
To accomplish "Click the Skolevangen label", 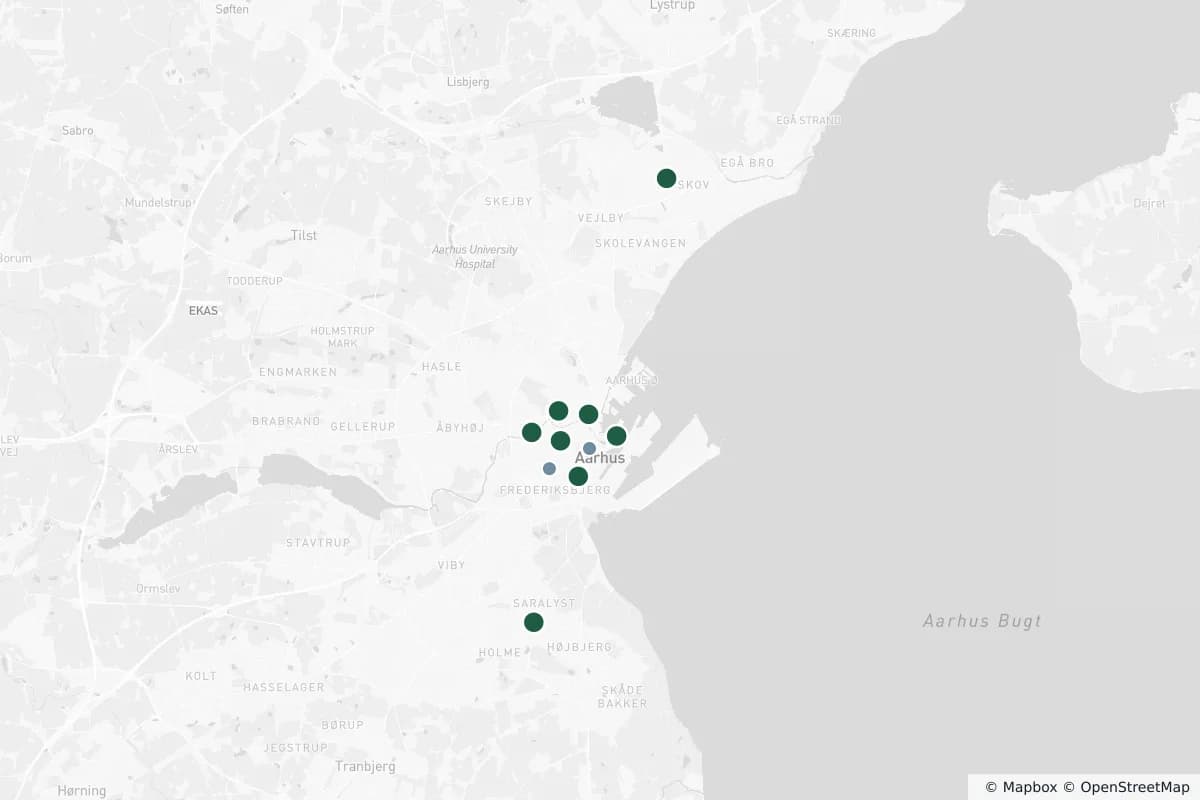I will pyautogui.click(x=640, y=243).
